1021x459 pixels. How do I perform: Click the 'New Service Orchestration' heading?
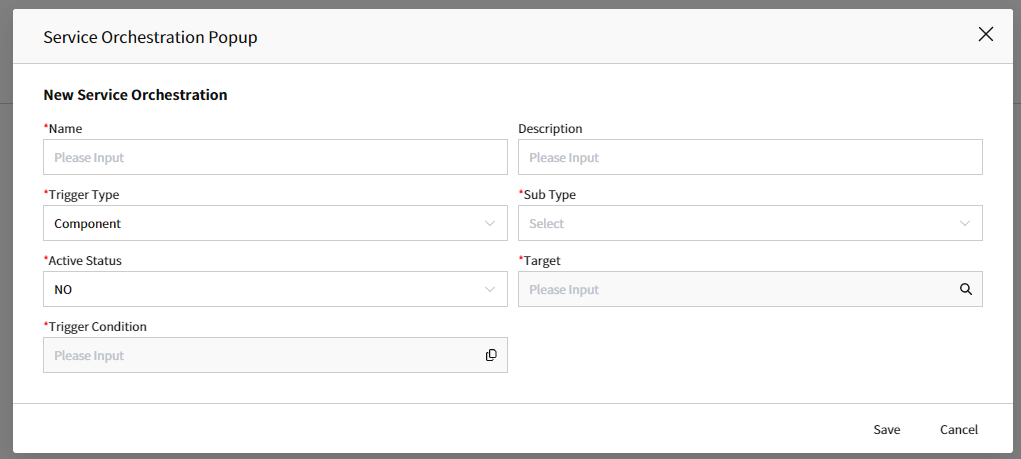(135, 94)
